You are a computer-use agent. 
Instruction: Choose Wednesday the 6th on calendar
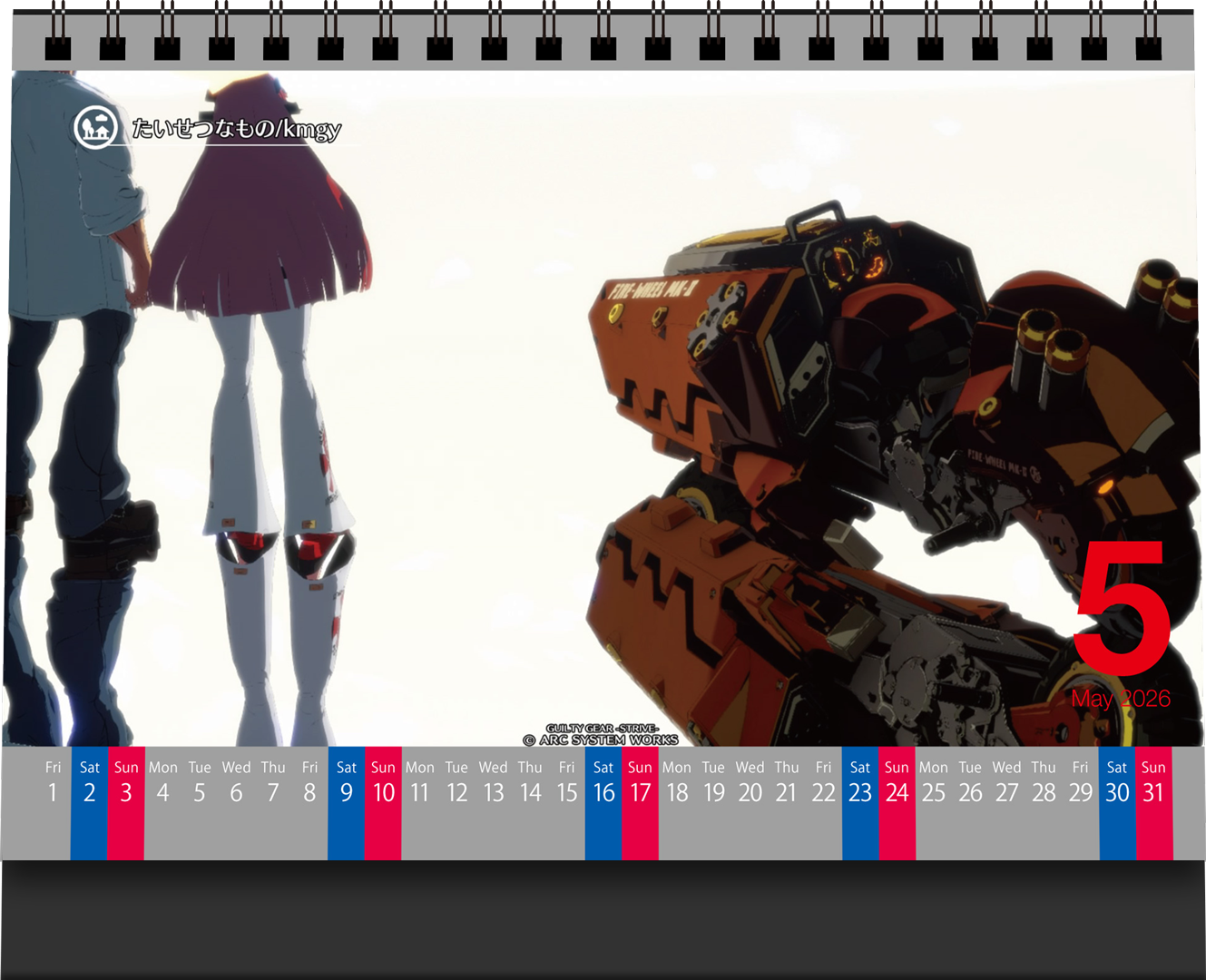236,784
